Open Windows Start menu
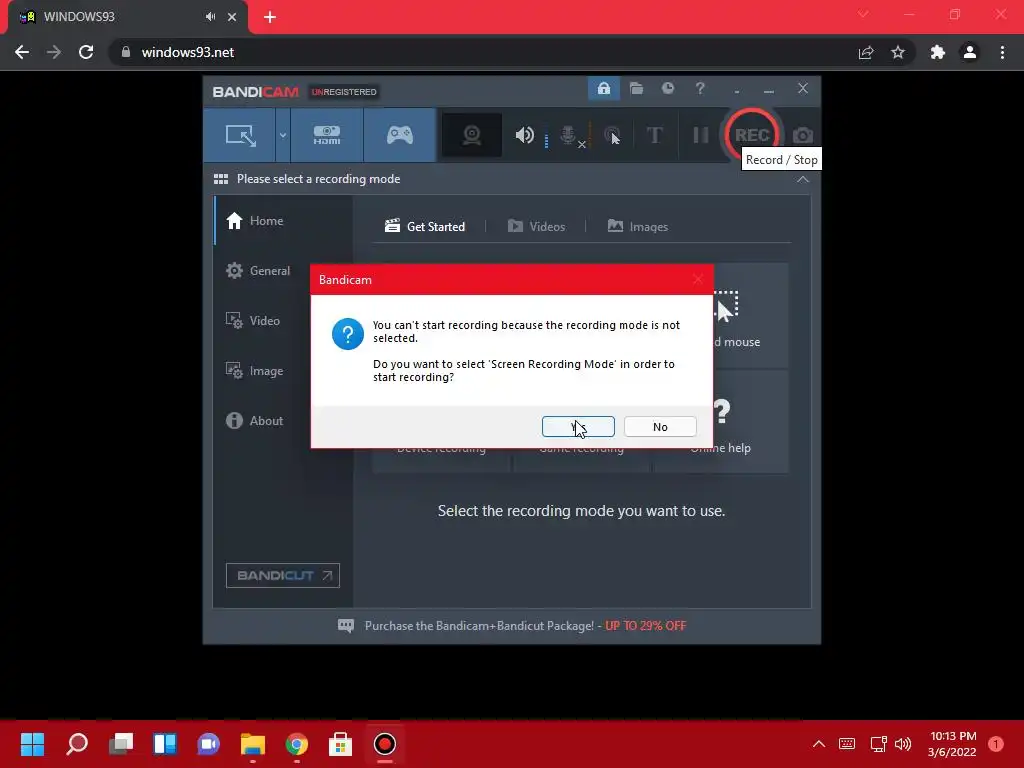 click(x=32, y=744)
